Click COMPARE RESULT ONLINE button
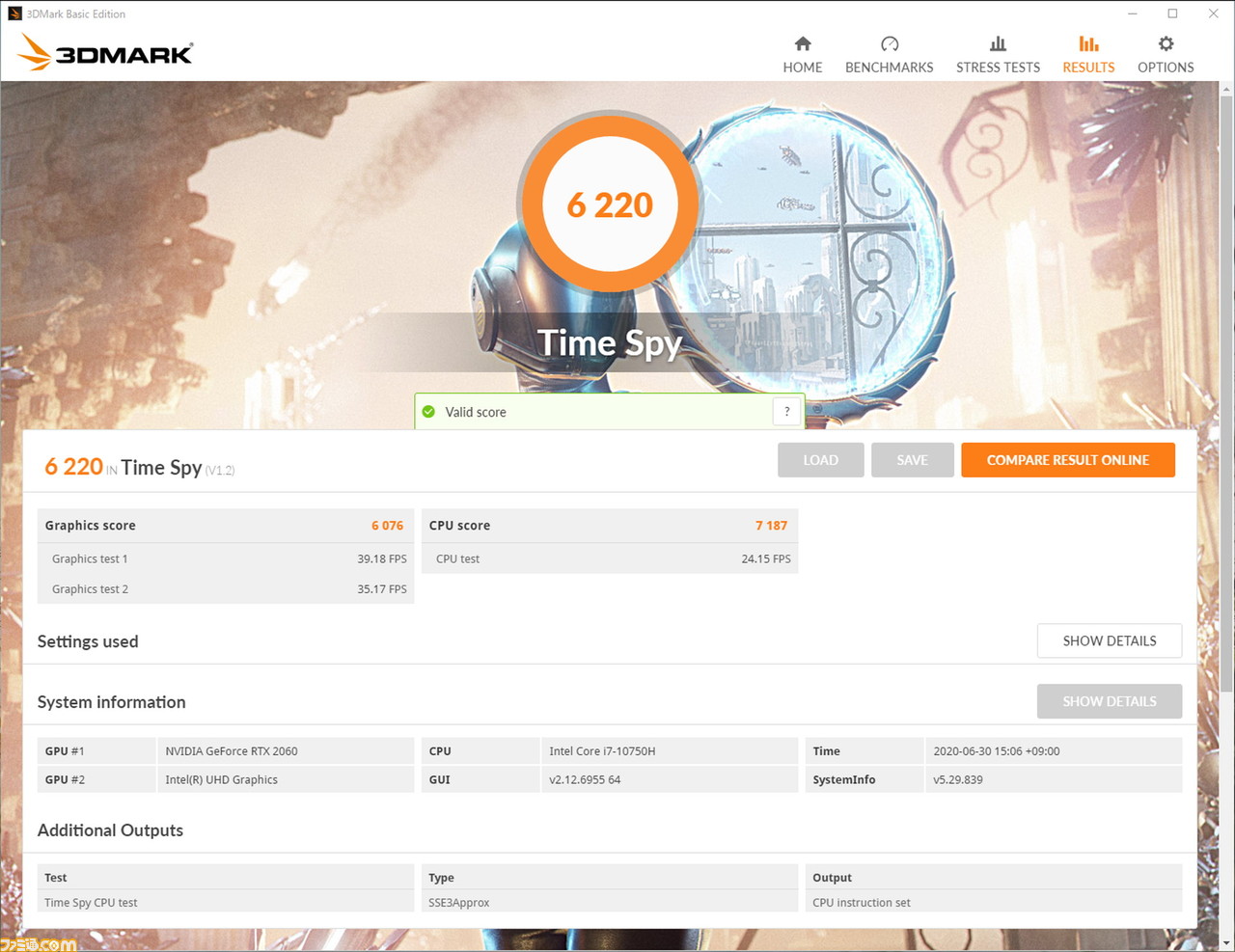 point(1068,460)
